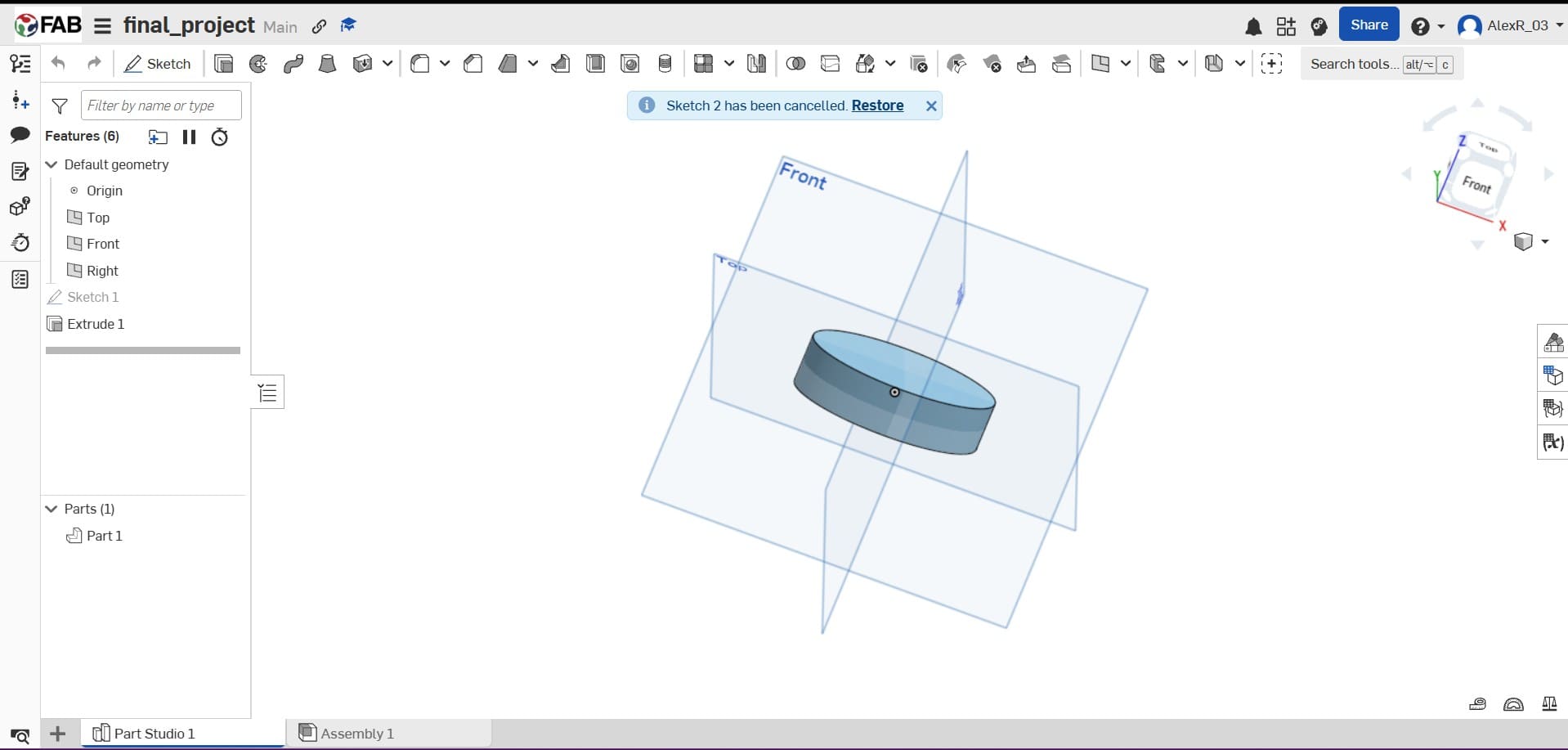This screenshot has height=750, width=1568.
Task: Open the notifications bell
Action: tap(1253, 25)
